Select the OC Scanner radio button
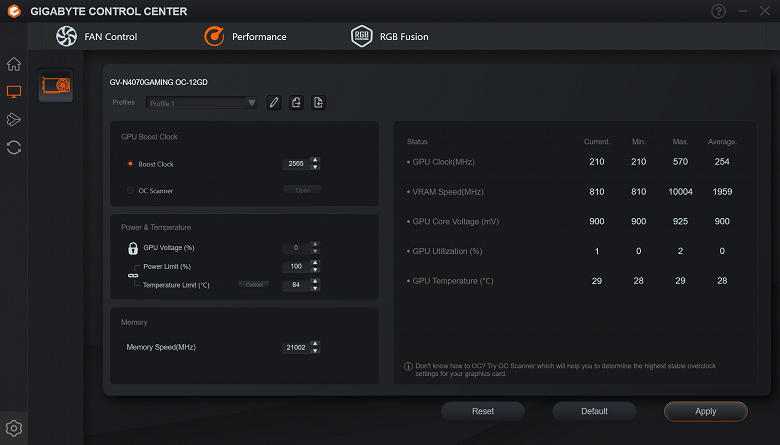The image size is (780, 445). (130, 190)
